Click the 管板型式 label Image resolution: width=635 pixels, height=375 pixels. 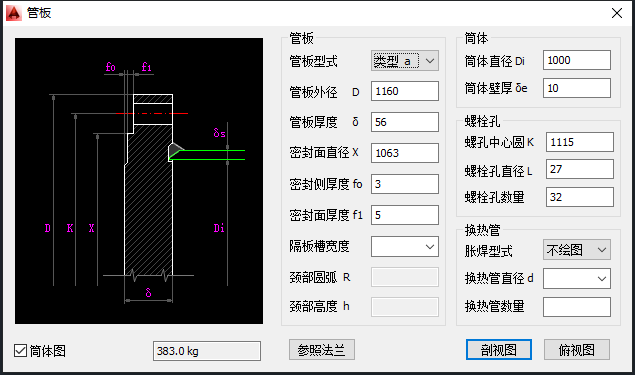pos(313,61)
